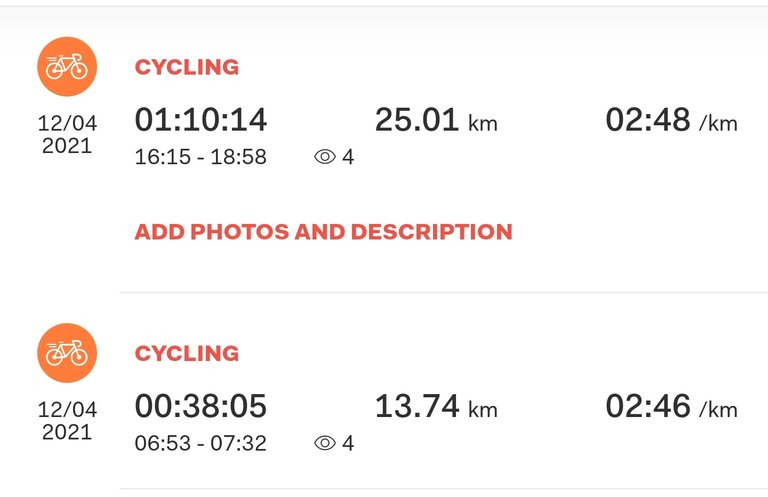Open the second CYCLING activity title

pyautogui.click(x=187, y=354)
